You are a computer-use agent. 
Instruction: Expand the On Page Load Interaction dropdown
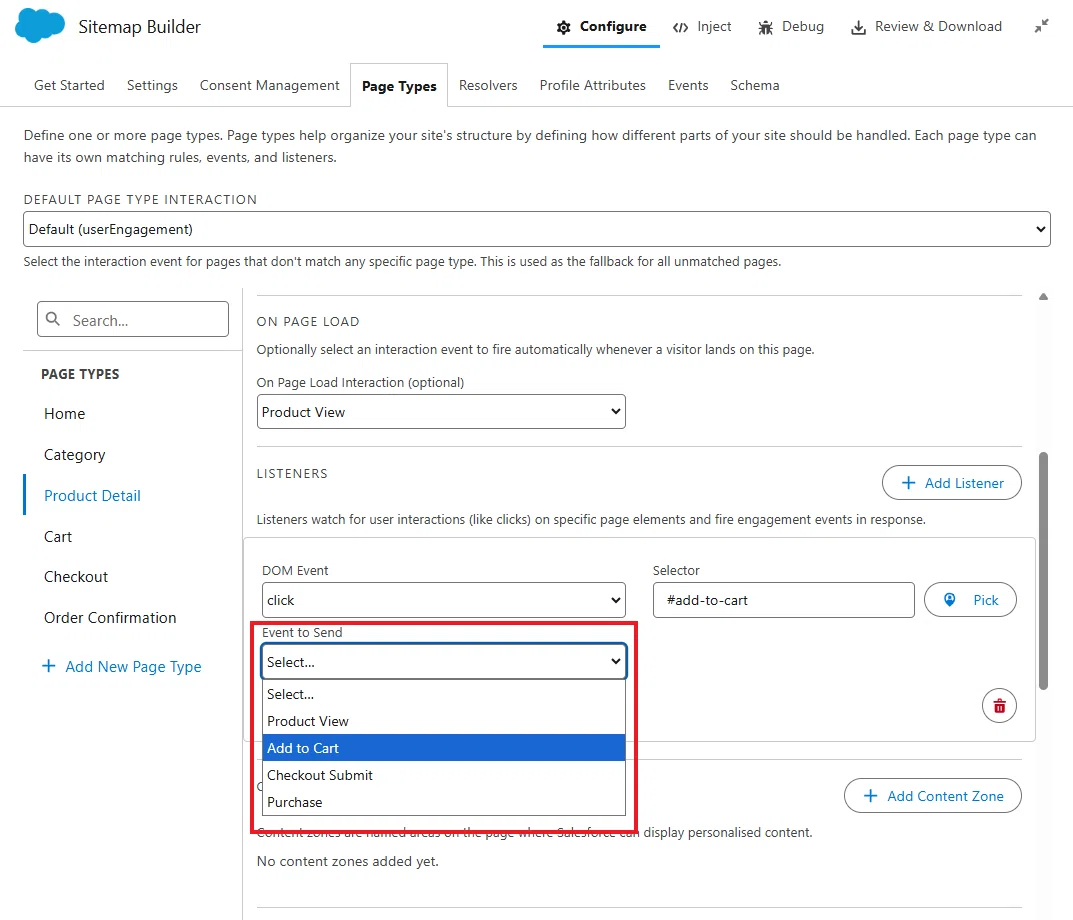441,412
